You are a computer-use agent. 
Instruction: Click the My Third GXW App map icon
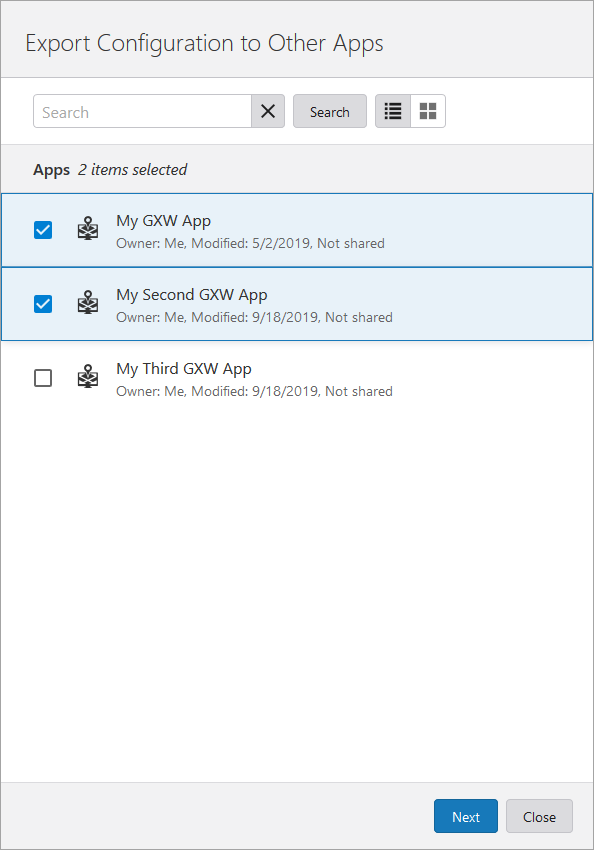88,377
